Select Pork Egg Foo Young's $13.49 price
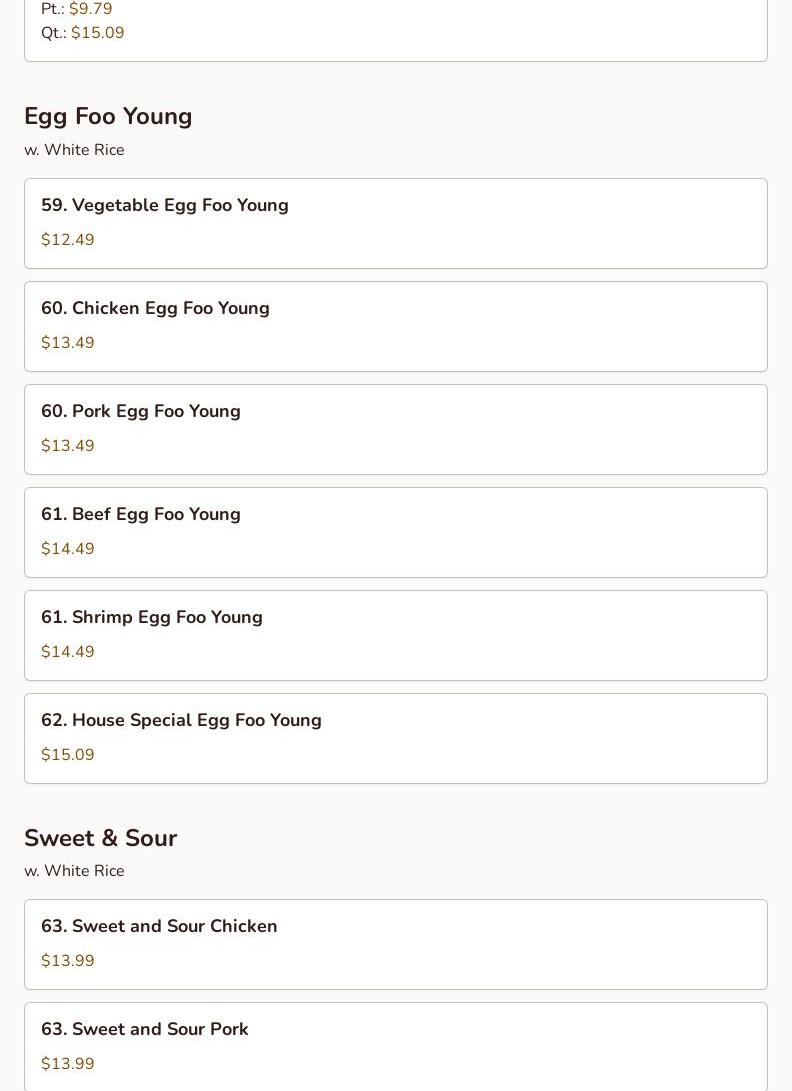Screen dimensions: 792x1091 (68, 446)
